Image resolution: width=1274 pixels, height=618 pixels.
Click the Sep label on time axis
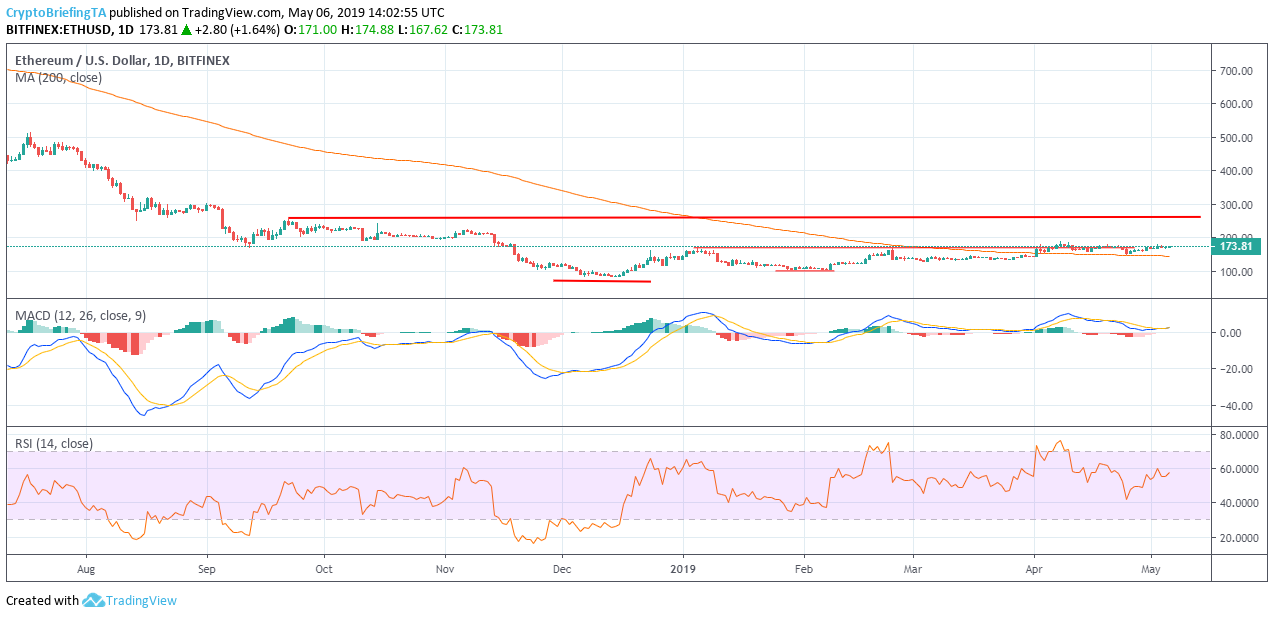click(x=206, y=569)
